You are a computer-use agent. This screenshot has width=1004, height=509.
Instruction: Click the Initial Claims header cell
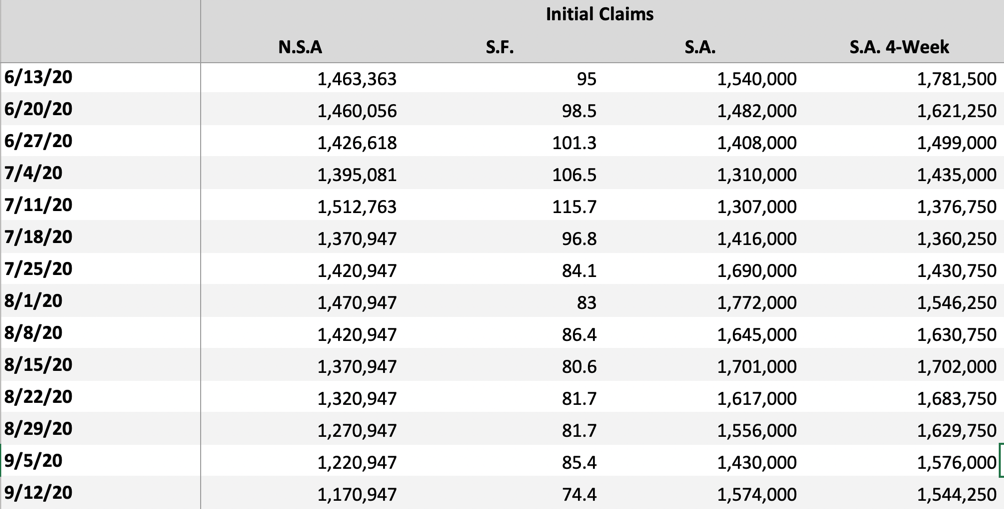click(600, 14)
